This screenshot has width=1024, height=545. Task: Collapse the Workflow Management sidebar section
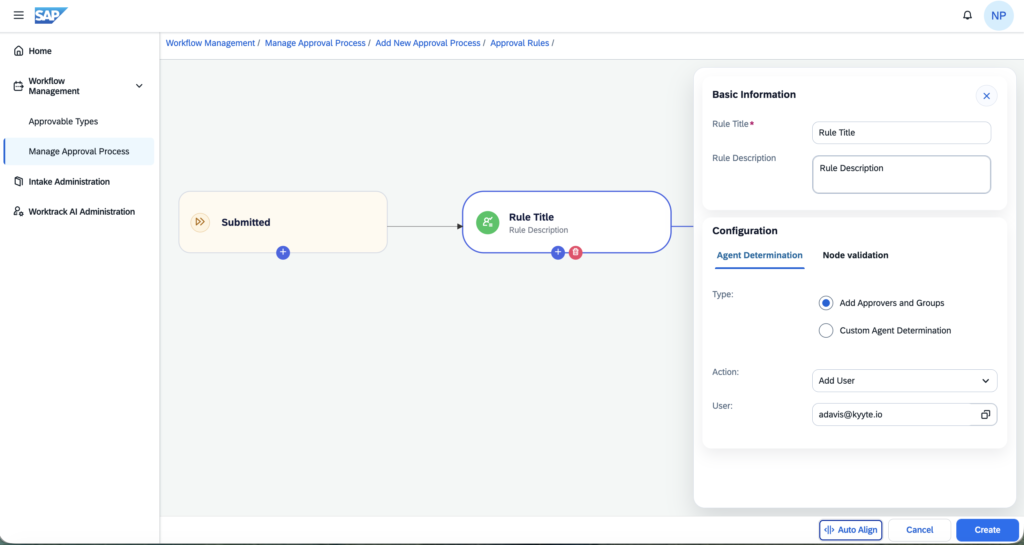point(139,86)
